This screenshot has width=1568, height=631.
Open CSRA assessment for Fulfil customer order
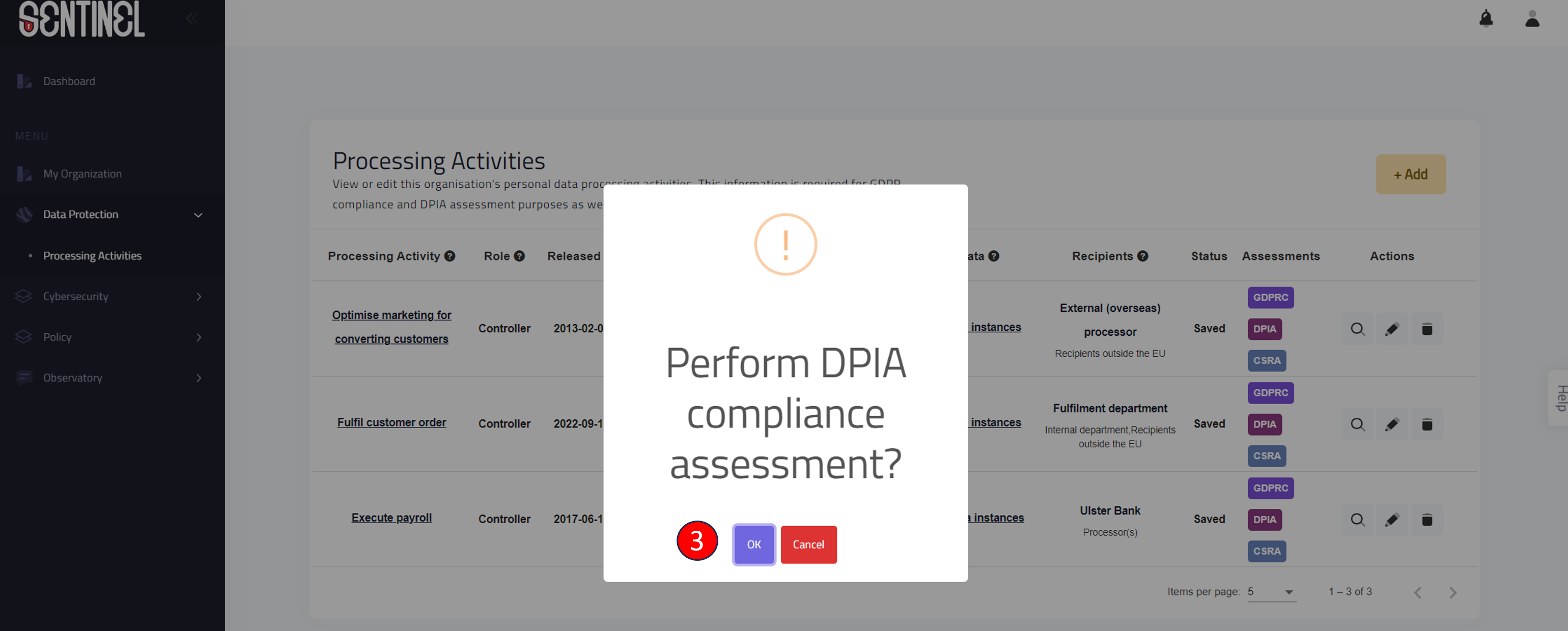(x=1267, y=456)
